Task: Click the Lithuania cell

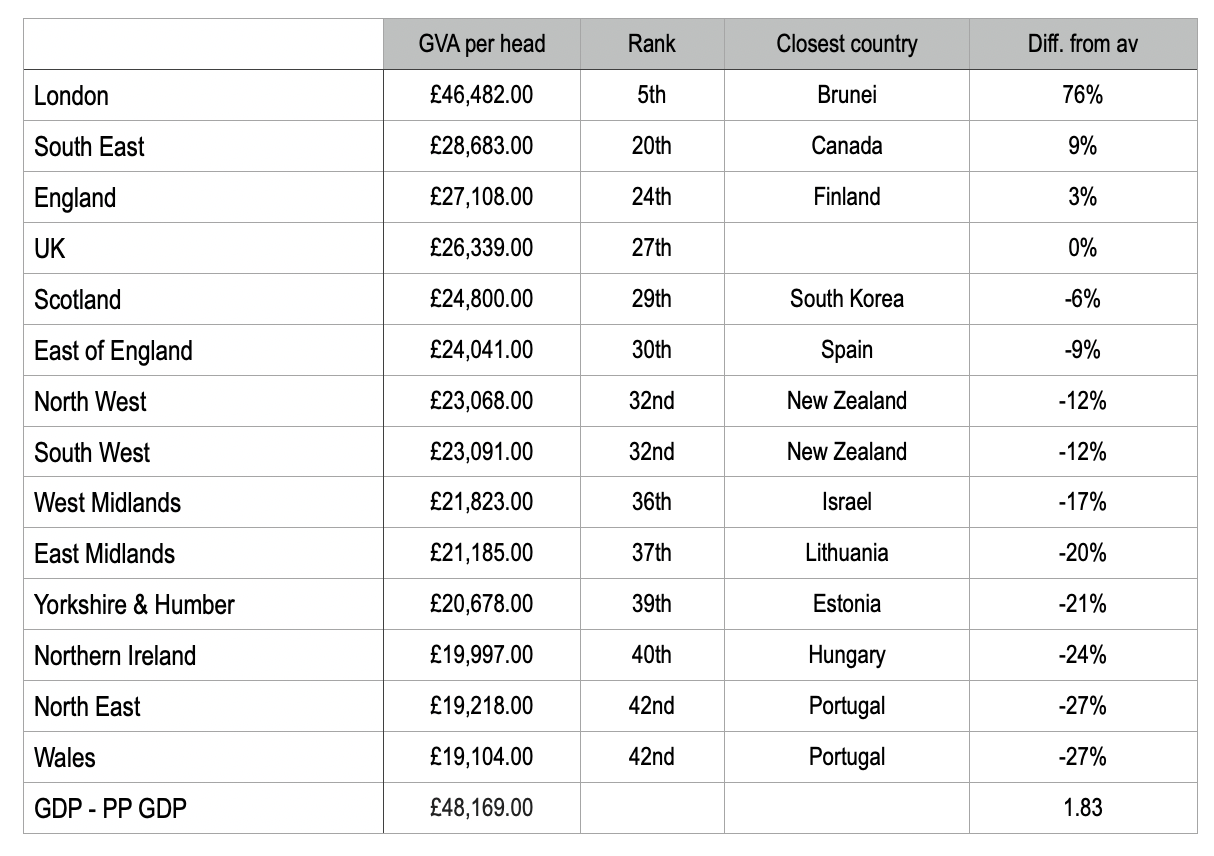Action: (x=846, y=553)
